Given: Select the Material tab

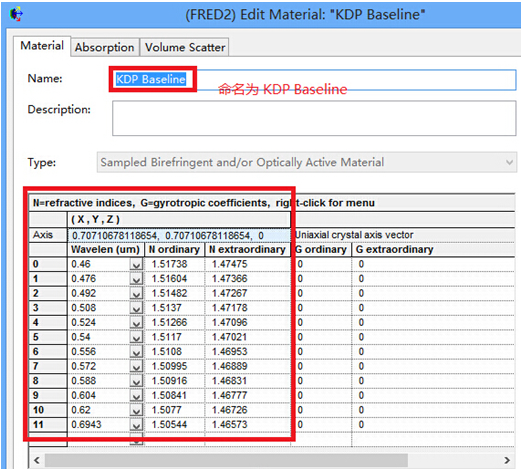Looking at the screenshot, I should (42, 46).
